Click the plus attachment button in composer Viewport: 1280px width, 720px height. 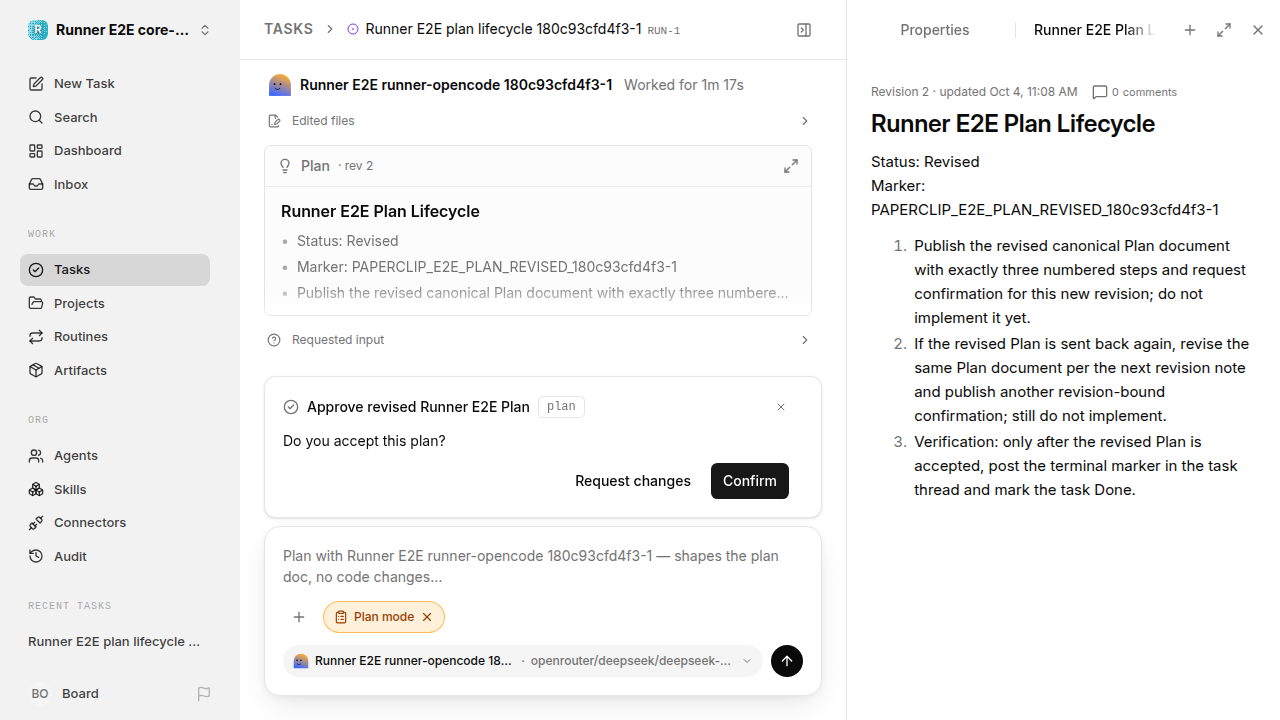pyautogui.click(x=299, y=617)
